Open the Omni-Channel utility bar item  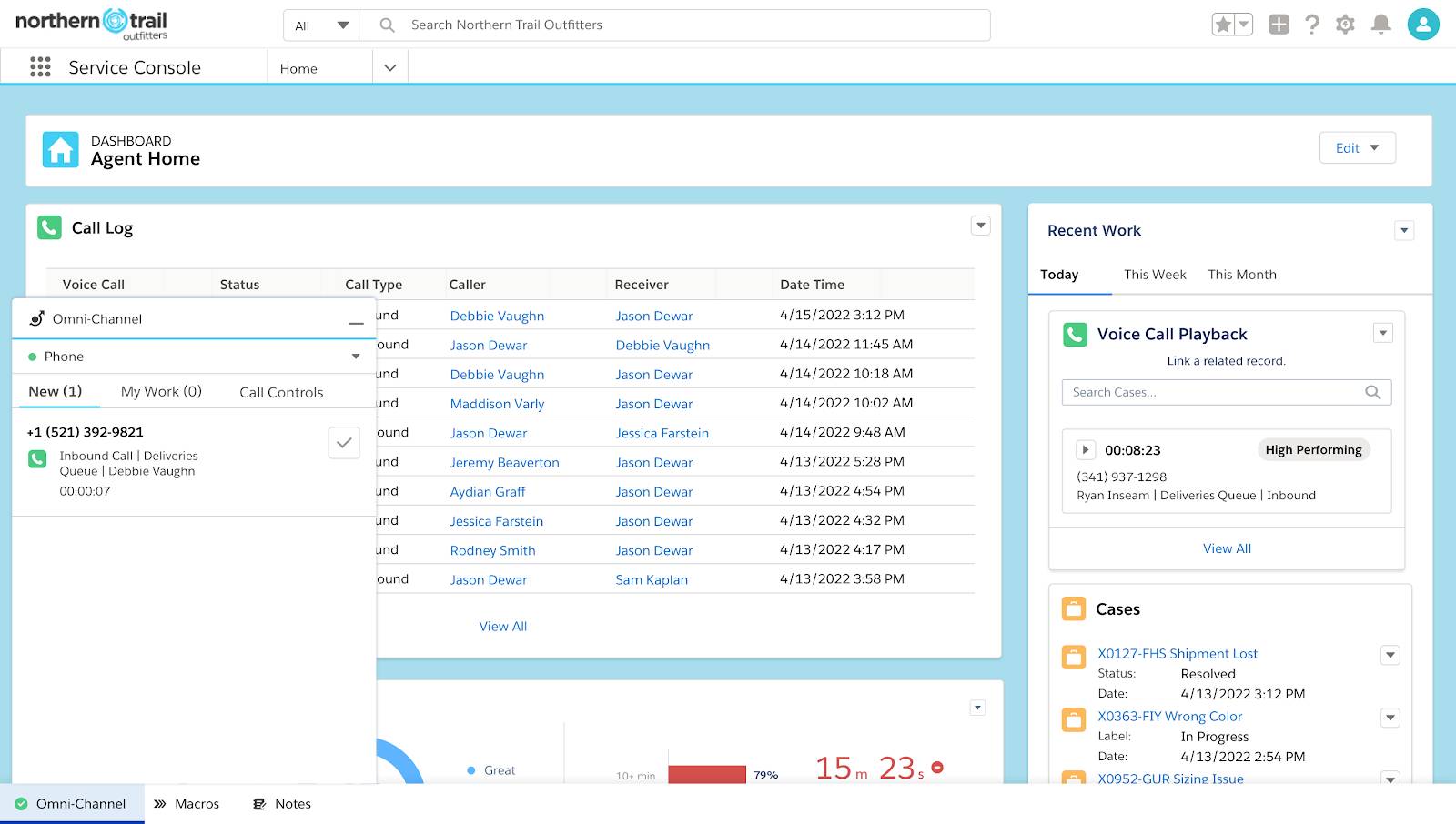point(71,804)
